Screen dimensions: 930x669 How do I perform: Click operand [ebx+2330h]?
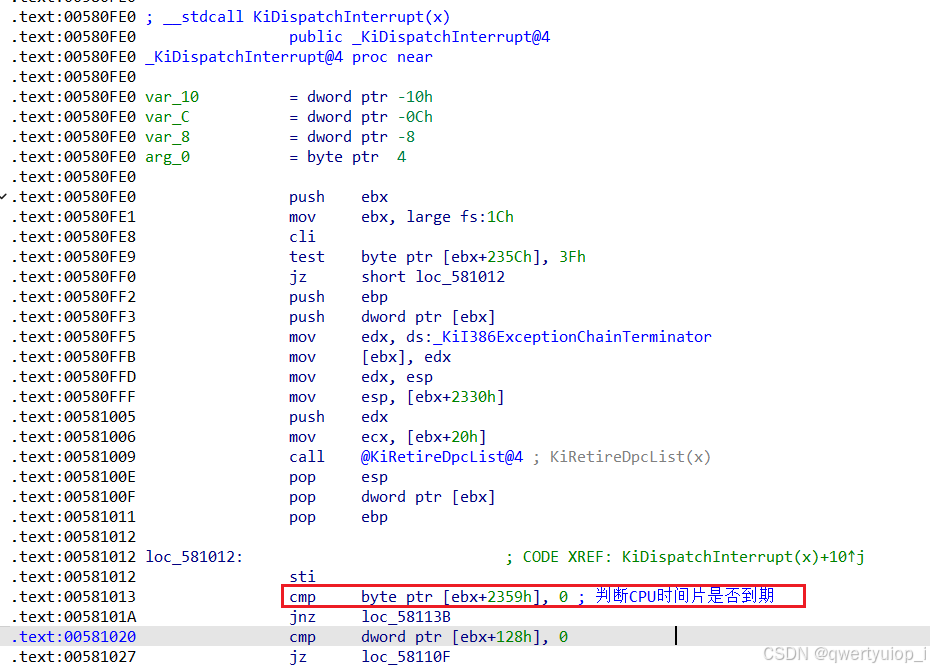click(x=455, y=397)
